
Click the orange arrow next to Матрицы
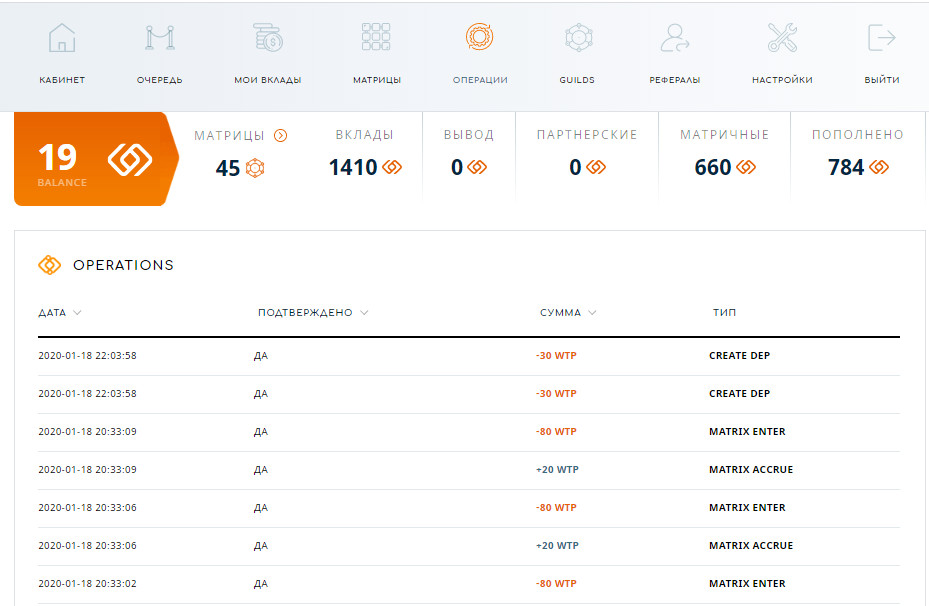pyautogui.click(x=280, y=136)
